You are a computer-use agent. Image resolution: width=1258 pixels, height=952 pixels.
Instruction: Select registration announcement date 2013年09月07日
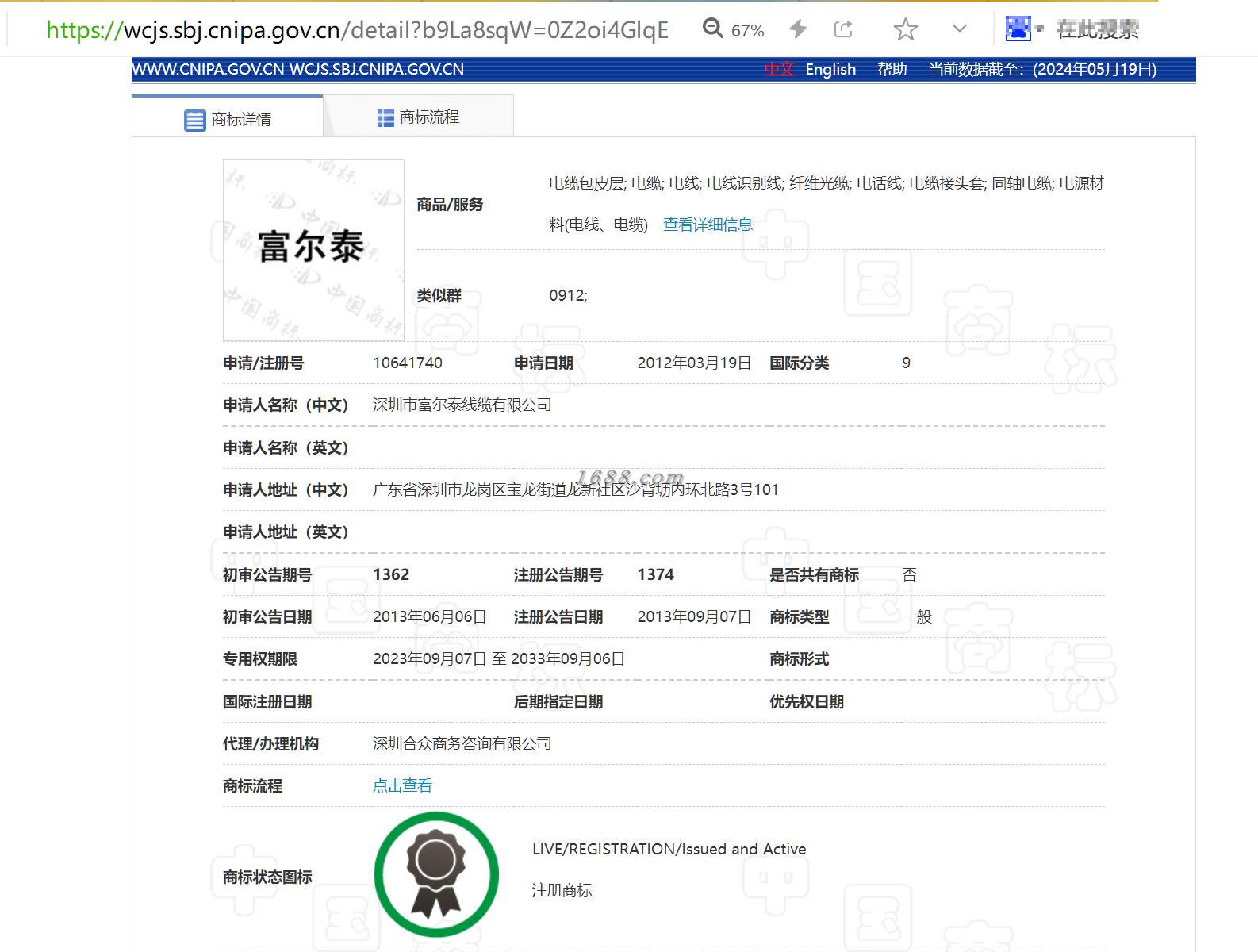[694, 616]
